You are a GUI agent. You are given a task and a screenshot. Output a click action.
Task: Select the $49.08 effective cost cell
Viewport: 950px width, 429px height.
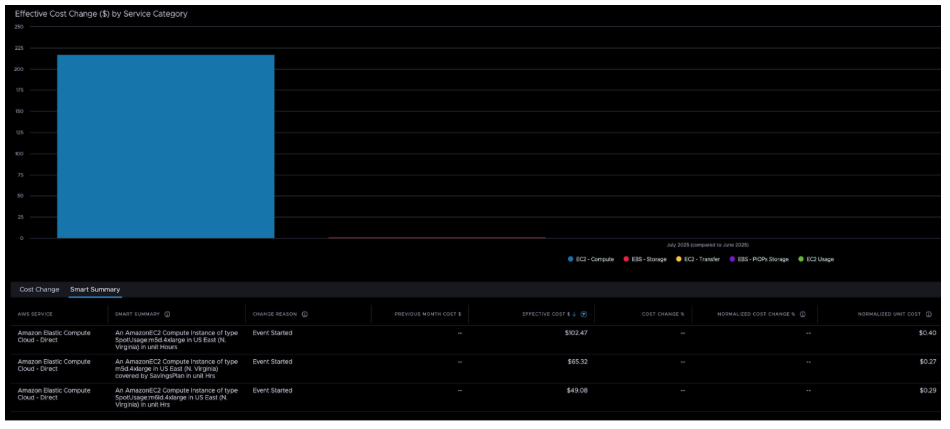577,391
